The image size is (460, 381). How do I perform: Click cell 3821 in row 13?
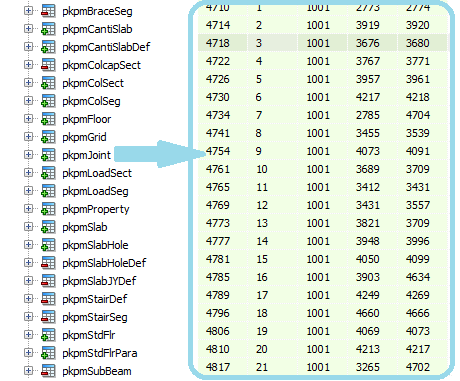(368, 223)
